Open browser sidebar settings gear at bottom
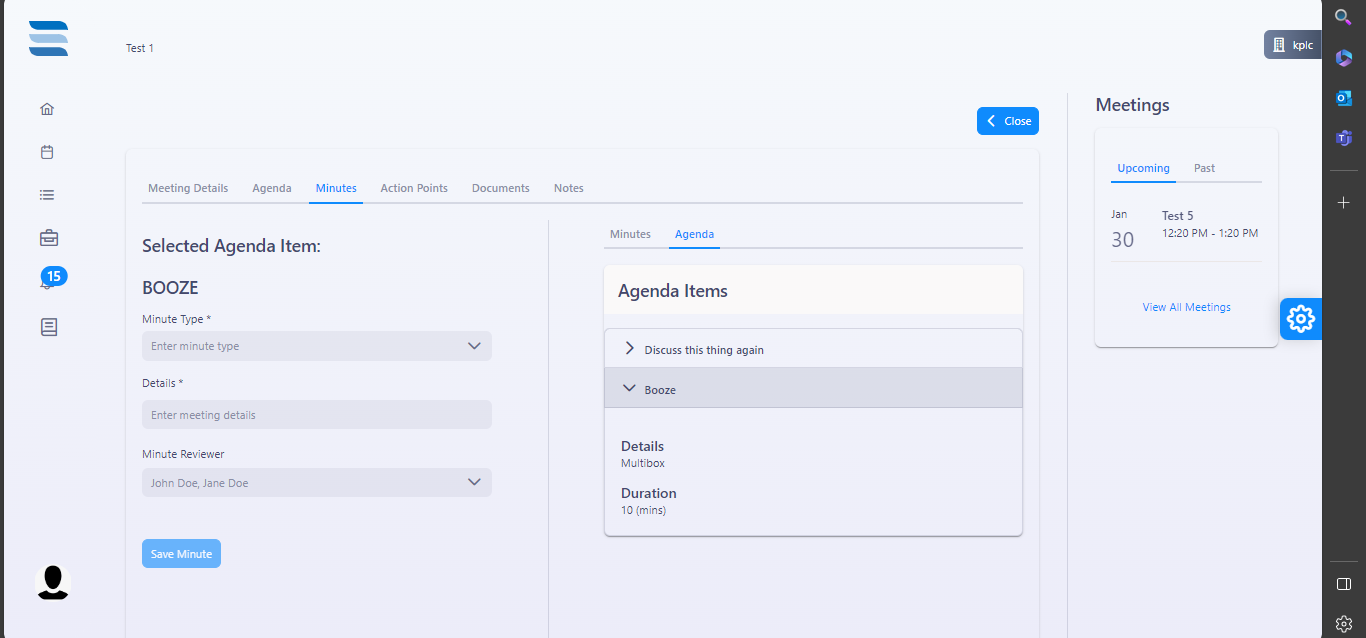The height and width of the screenshot is (638, 1366). coord(1344,623)
